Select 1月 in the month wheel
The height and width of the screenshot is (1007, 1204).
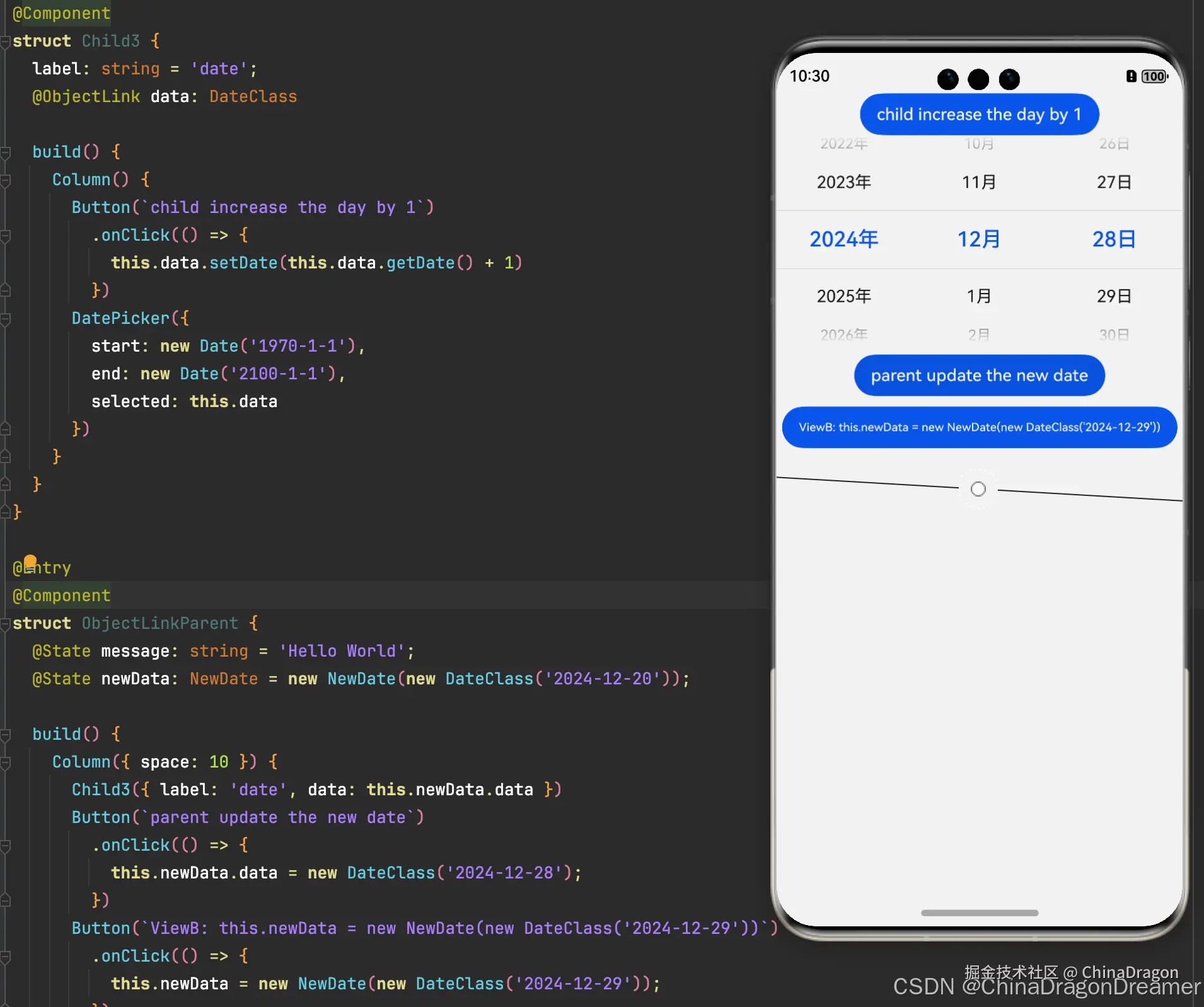tap(979, 296)
